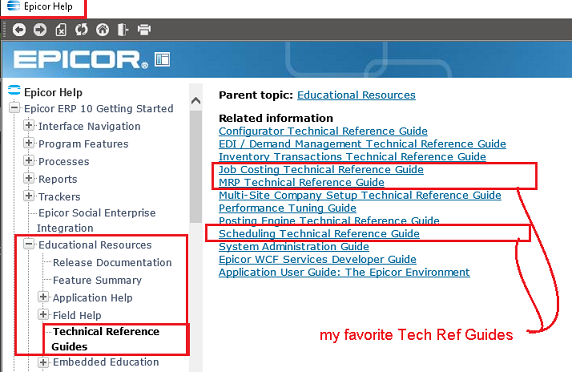Image resolution: width=572 pixels, height=372 pixels.
Task: Click the Print toolbar icon
Action: coord(144,30)
